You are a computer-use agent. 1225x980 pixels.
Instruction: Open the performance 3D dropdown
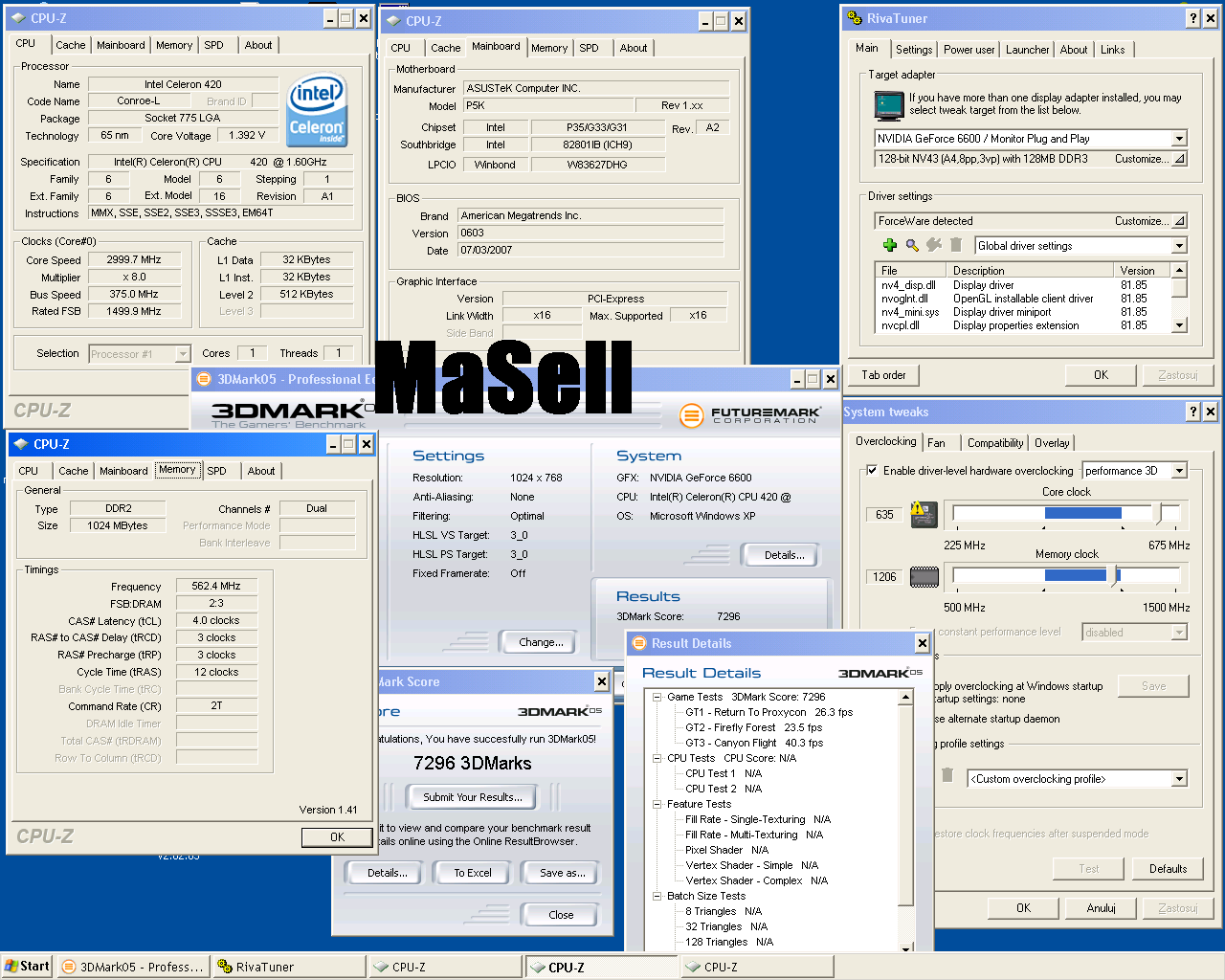tap(1179, 471)
